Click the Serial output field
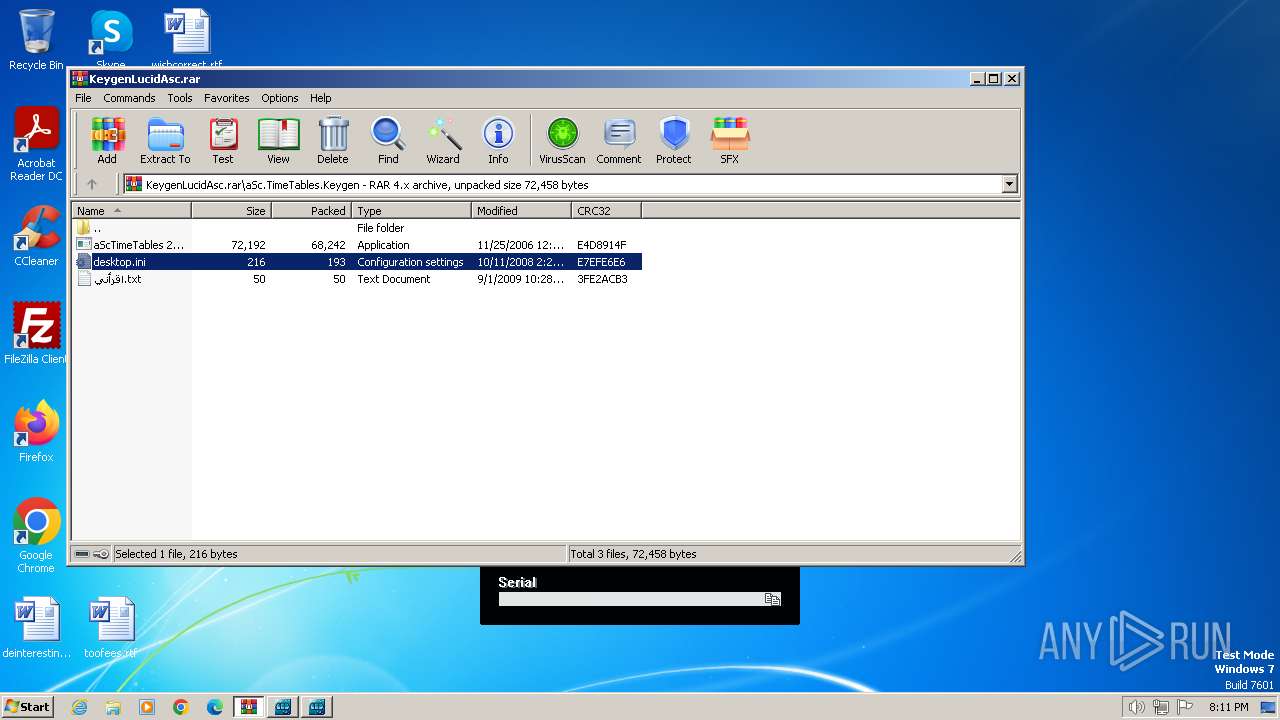The width and height of the screenshot is (1280, 720). pyautogui.click(x=630, y=599)
